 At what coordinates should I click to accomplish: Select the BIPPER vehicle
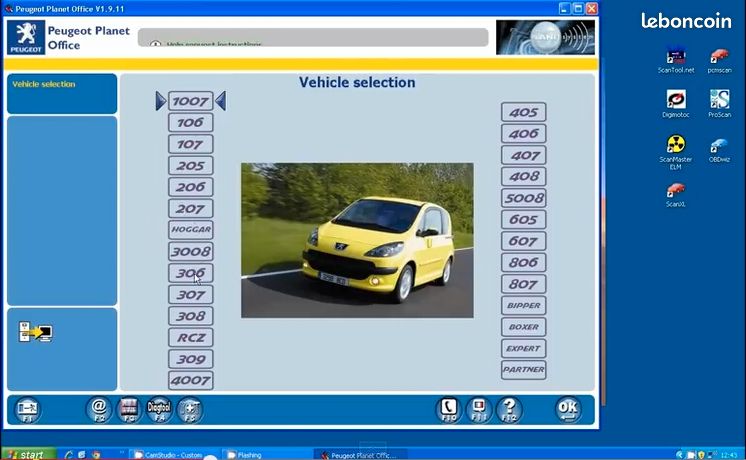tap(524, 305)
